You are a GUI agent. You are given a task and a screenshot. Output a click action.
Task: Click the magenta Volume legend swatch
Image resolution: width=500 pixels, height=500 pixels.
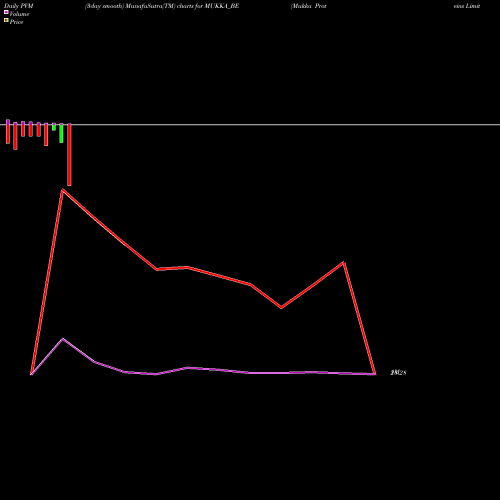click(x=6, y=13)
